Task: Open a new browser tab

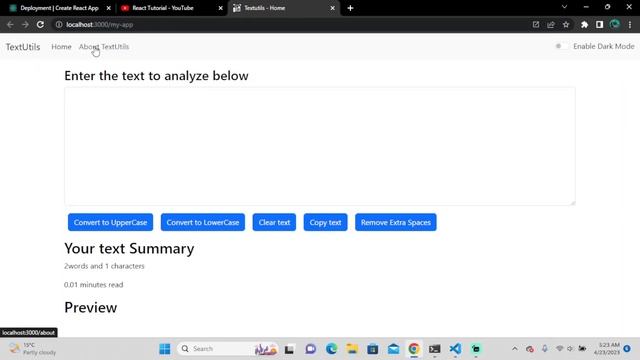Action: pyautogui.click(x=350, y=8)
